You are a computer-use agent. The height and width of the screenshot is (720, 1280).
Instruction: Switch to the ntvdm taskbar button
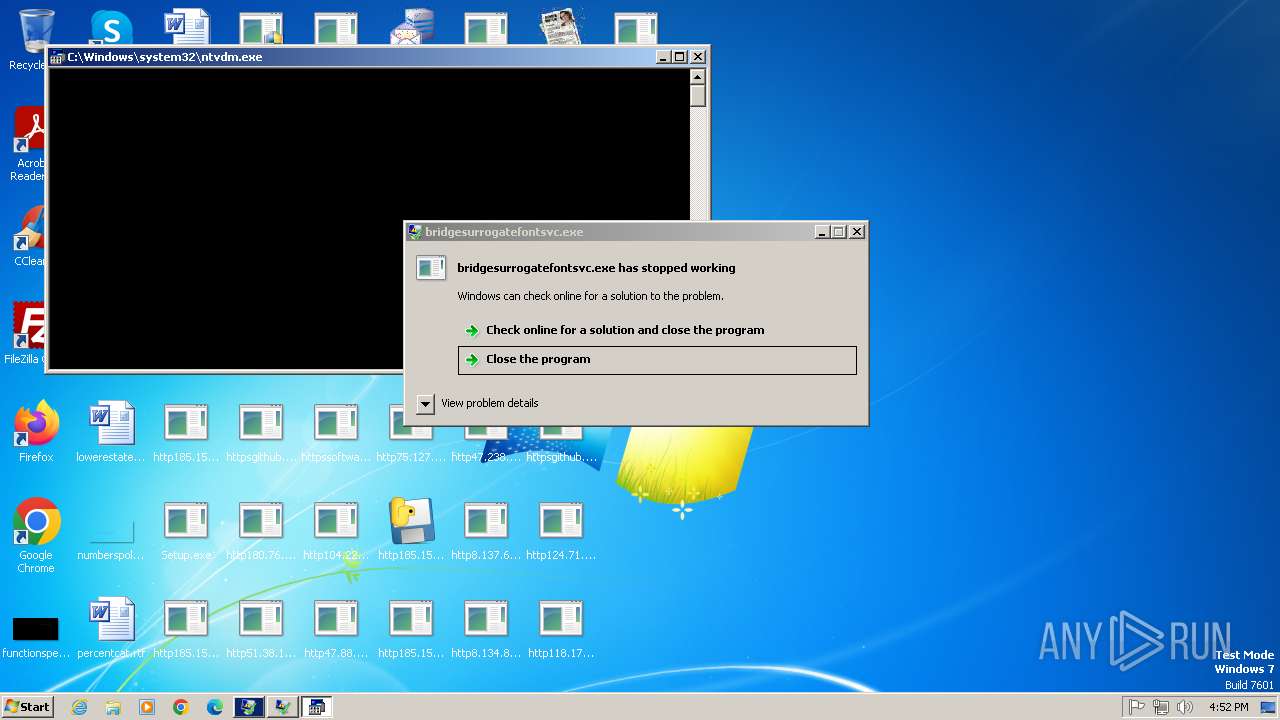[317, 707]
